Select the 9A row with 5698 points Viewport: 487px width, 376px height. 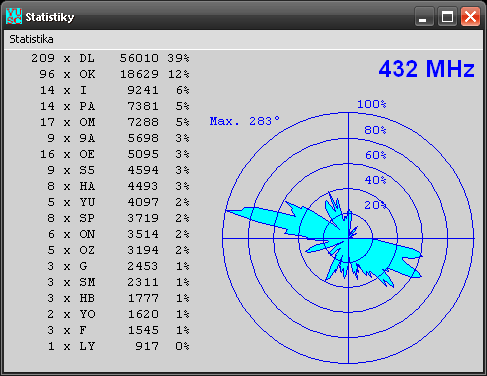click(118, 138)
